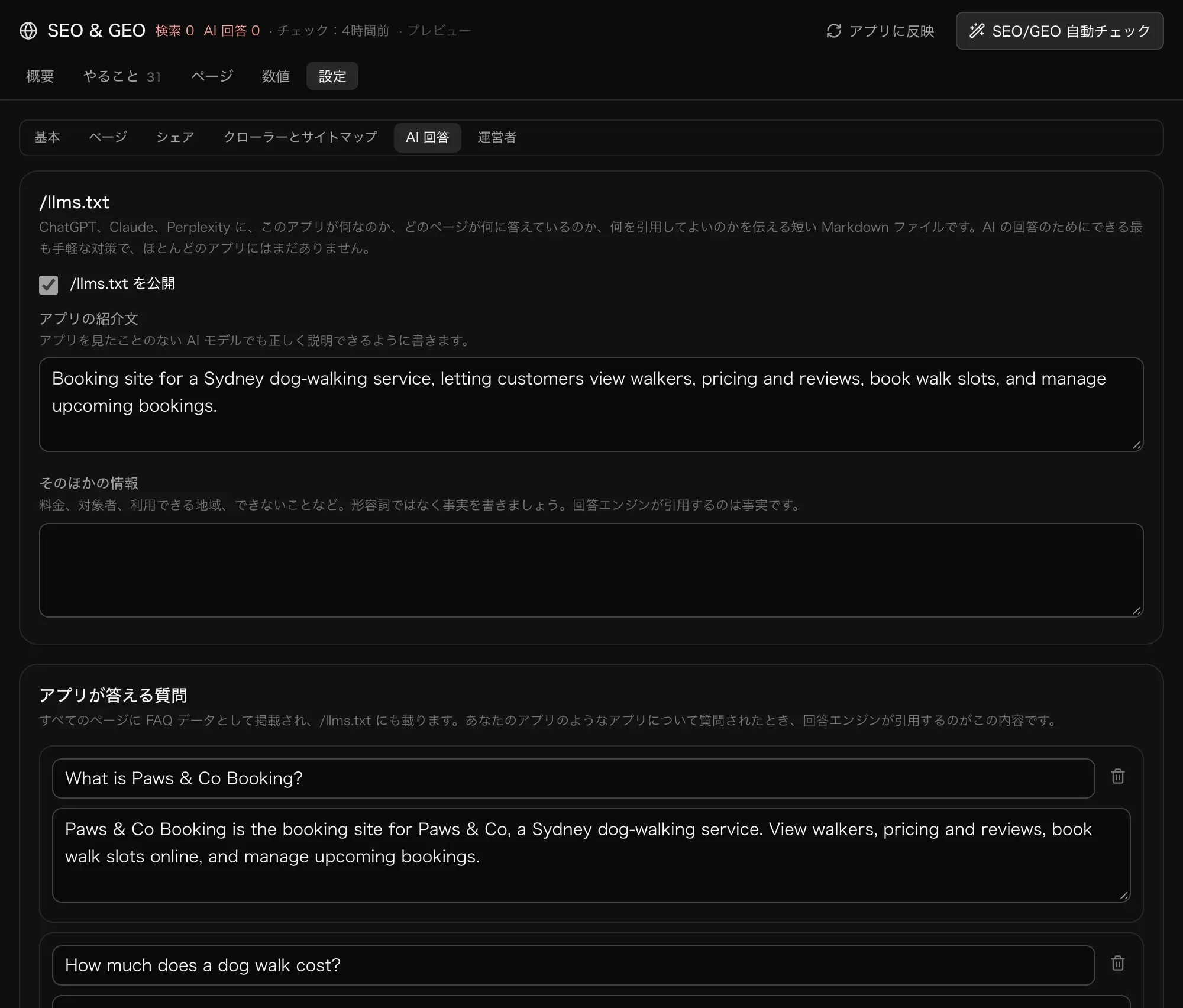Focus the empty そのほかの情報 text area
This screenshot has width=1183, height=1008.
pyautogui.click(x=591, y=570)
